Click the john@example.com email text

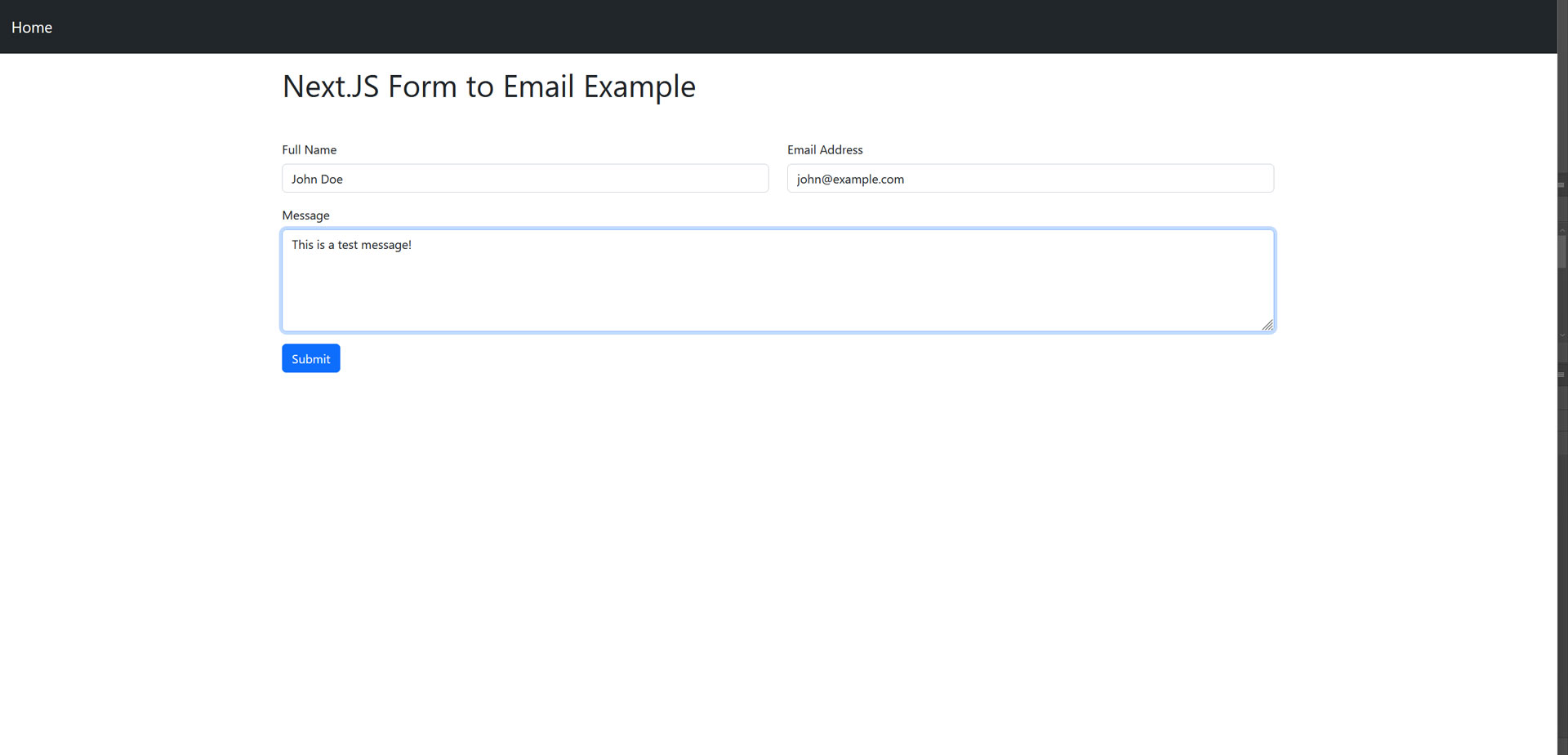click(849, 179)
